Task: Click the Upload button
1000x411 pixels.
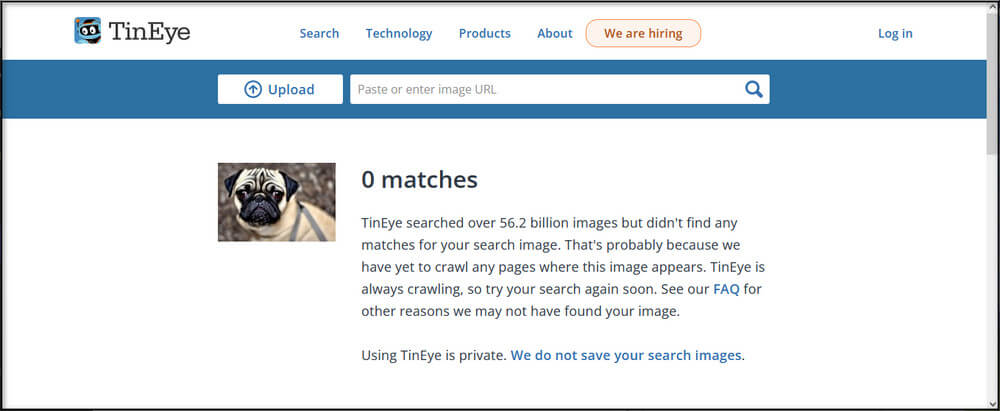Action: (280, 89)
